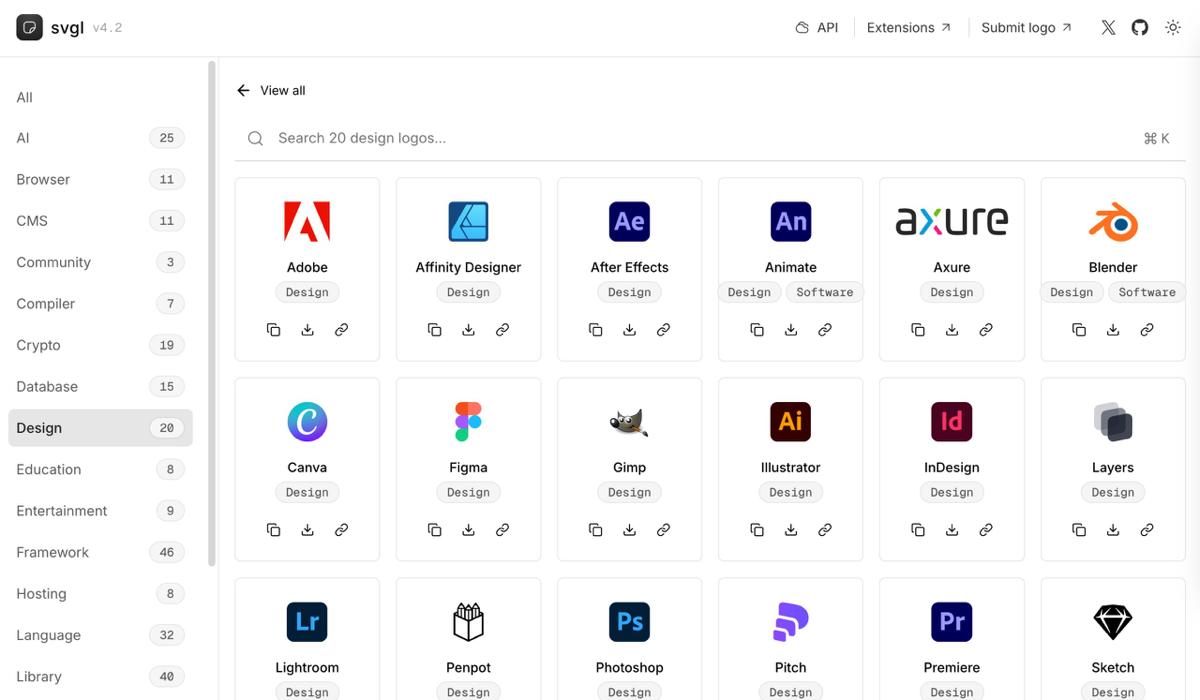Download the Canva SVG file
Screen dimensions: 1200x700
click(307, 530)
